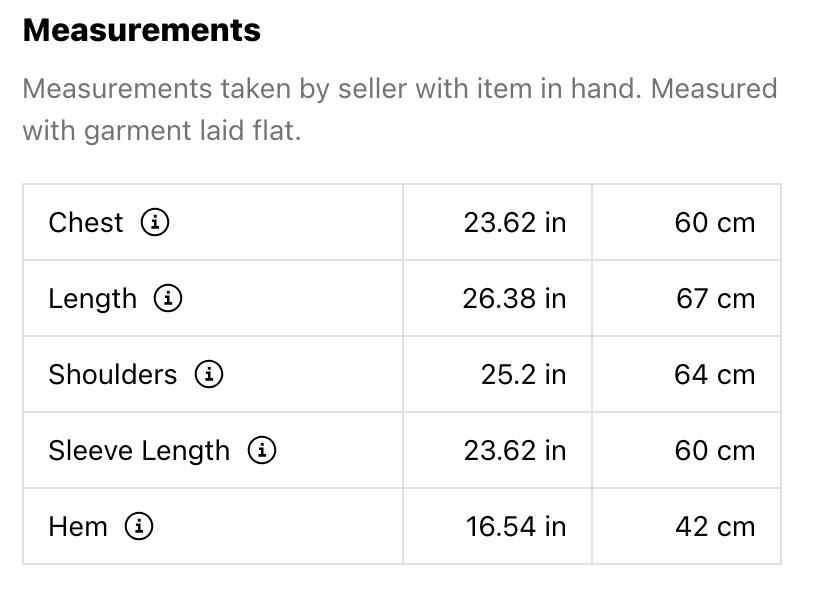The height and width of the screenshot is (602, 814).
Task: Click the seller measurement description text
Action: [x=399, y=109]
